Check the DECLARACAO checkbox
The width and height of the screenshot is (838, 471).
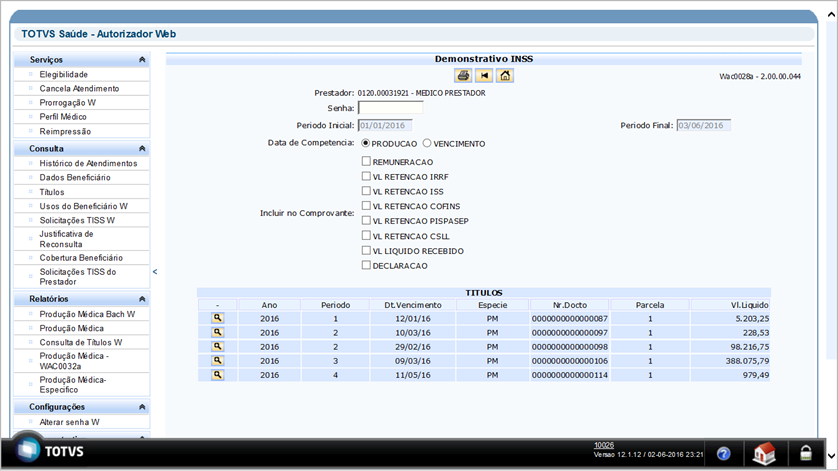(366, 265)
